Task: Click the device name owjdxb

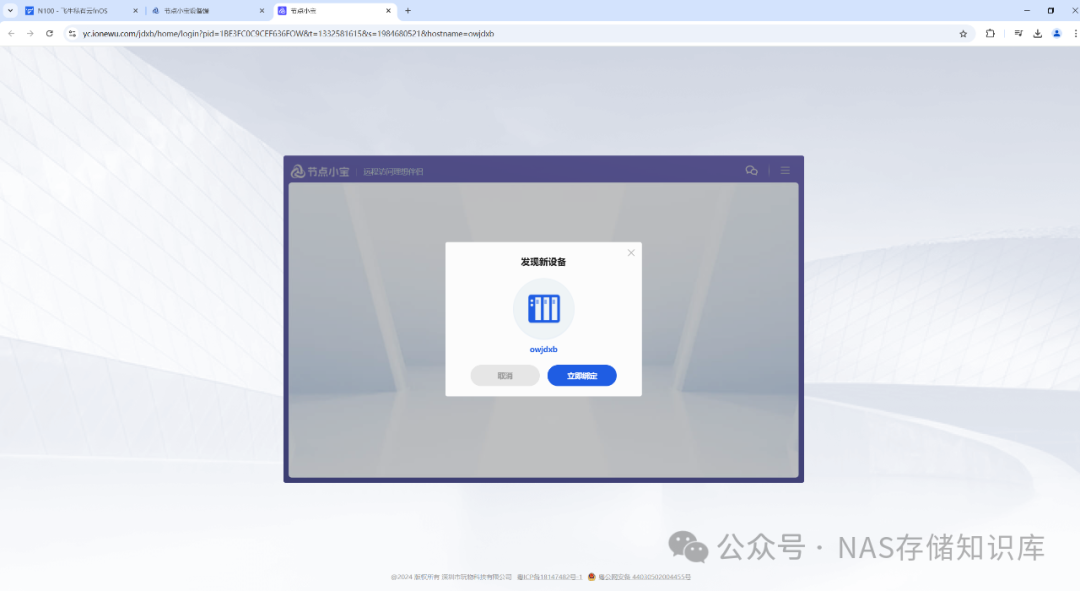Action: click(543, 349)
